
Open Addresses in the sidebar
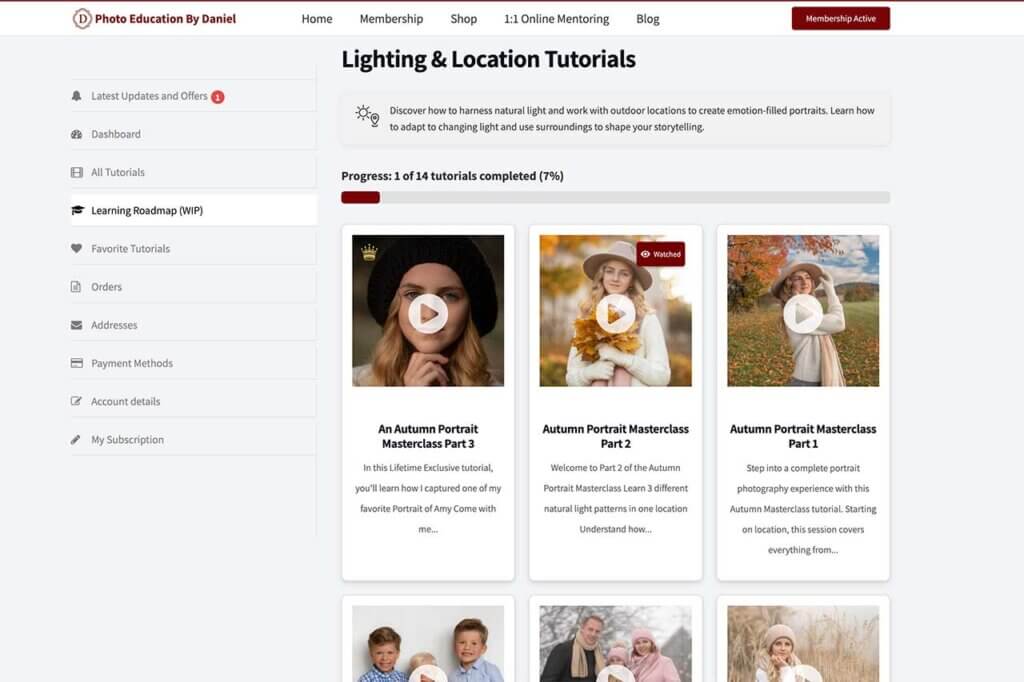[193, 325]
